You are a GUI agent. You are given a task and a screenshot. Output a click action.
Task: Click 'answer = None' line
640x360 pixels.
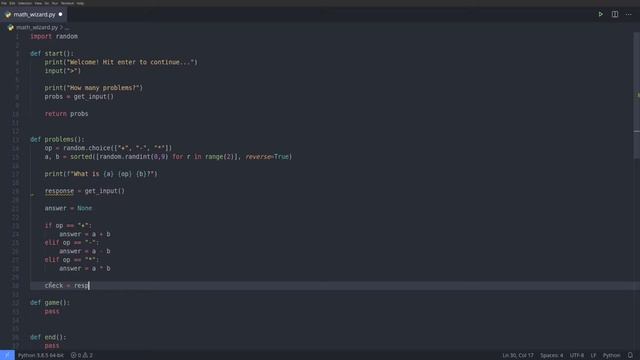coord(68,208)
